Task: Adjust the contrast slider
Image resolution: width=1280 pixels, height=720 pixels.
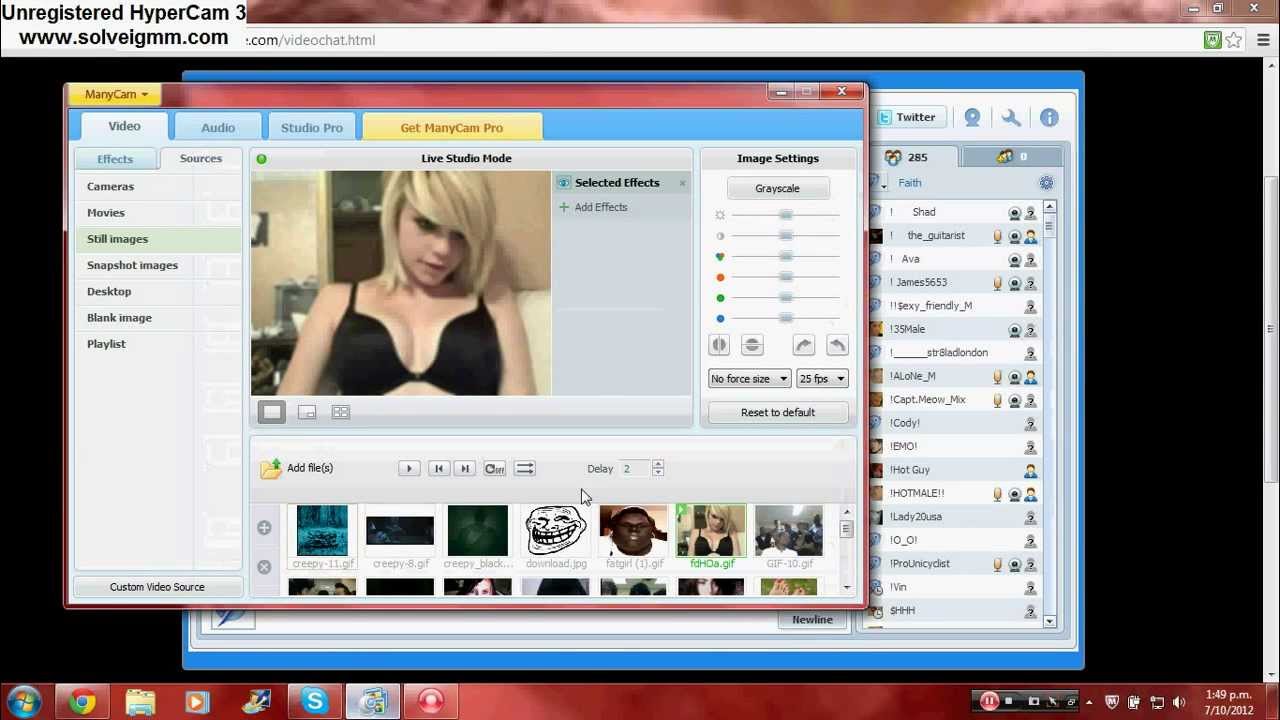Action: (786, 236)
